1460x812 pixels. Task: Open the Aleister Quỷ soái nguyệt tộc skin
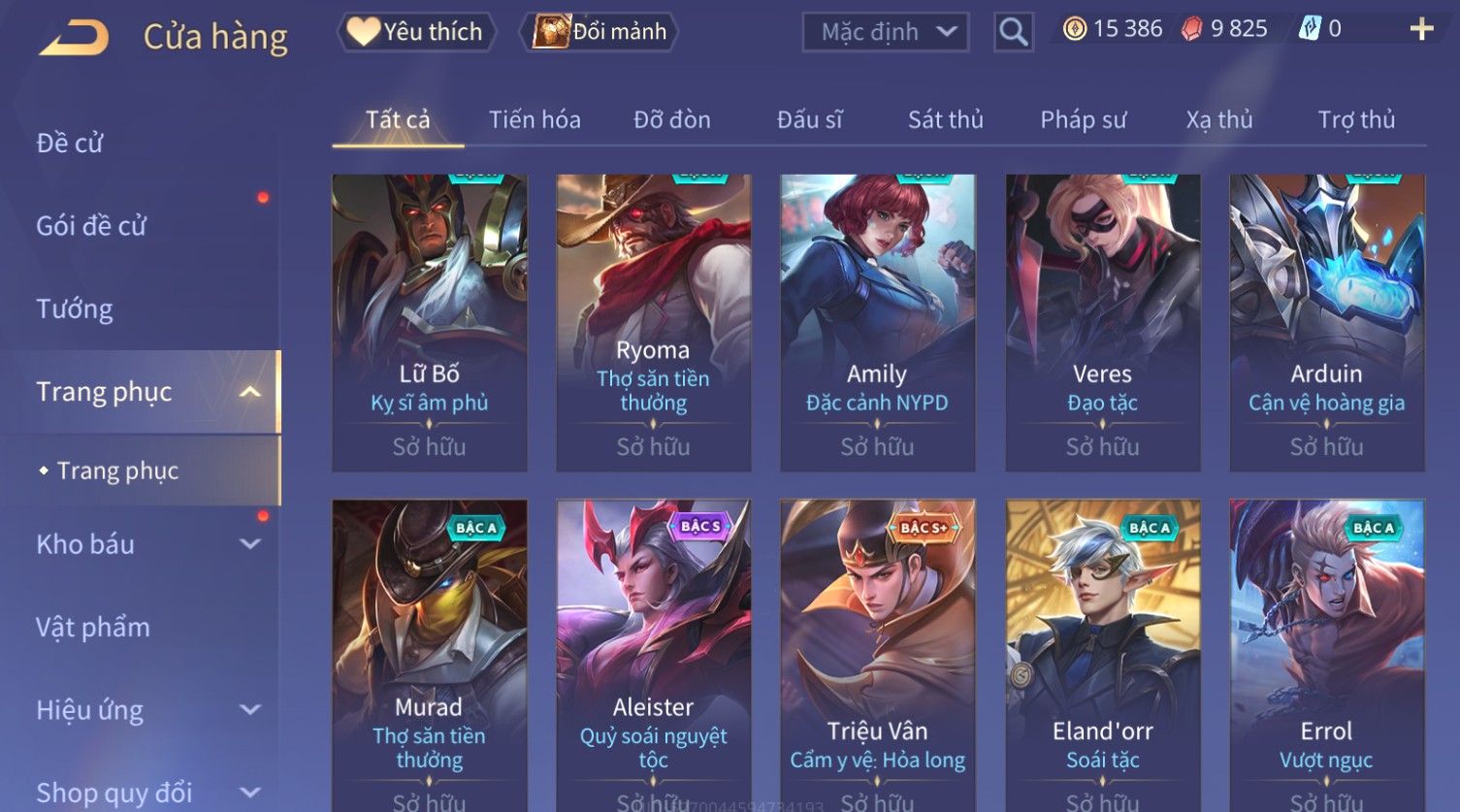(x=653, y=656)
